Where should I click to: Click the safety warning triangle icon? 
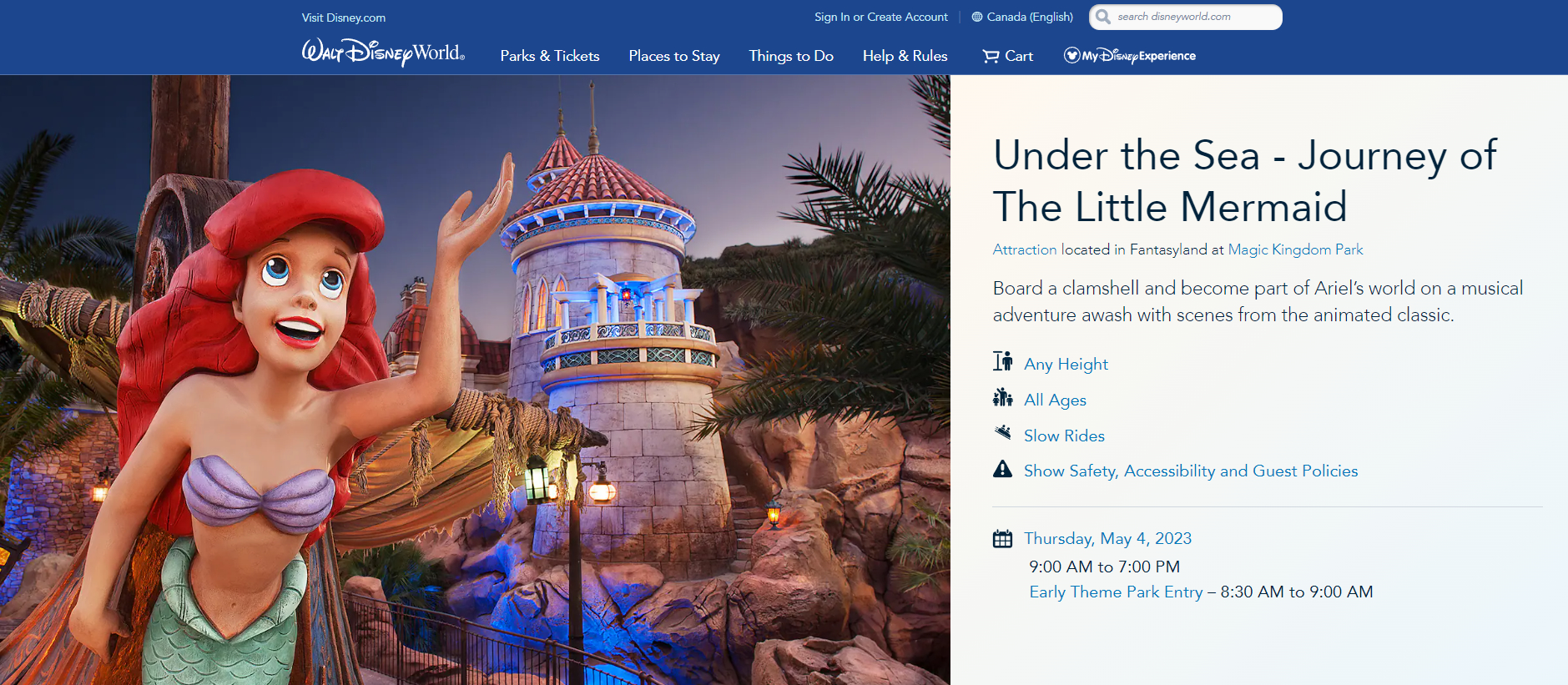[x=1003, y=469]
